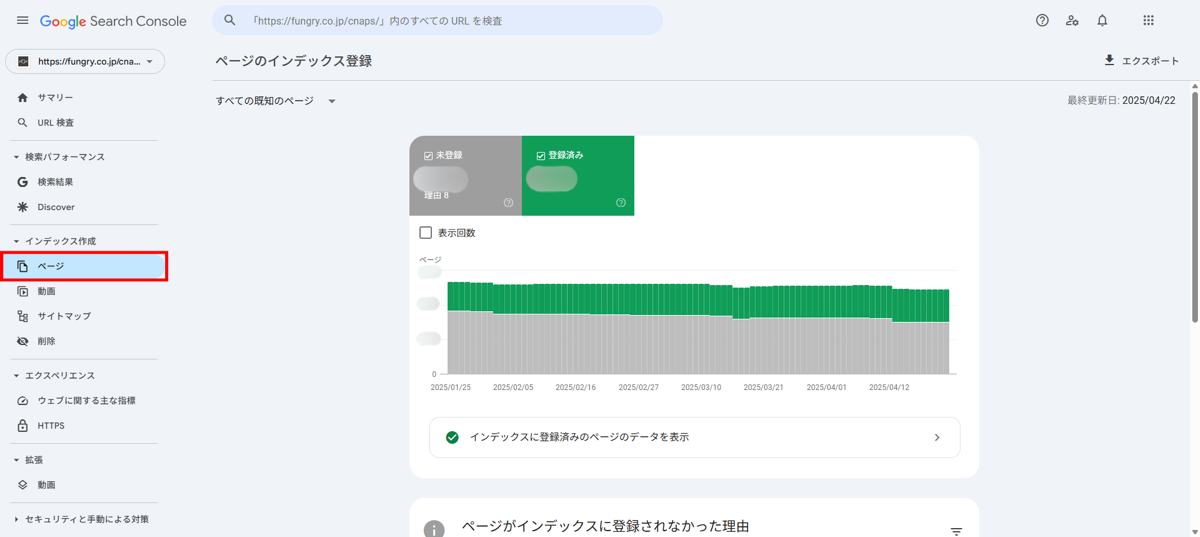This screenshot has width=1200, height=537.
Task: Click the asterisk icon beside Discover
Action: (23, 207)
